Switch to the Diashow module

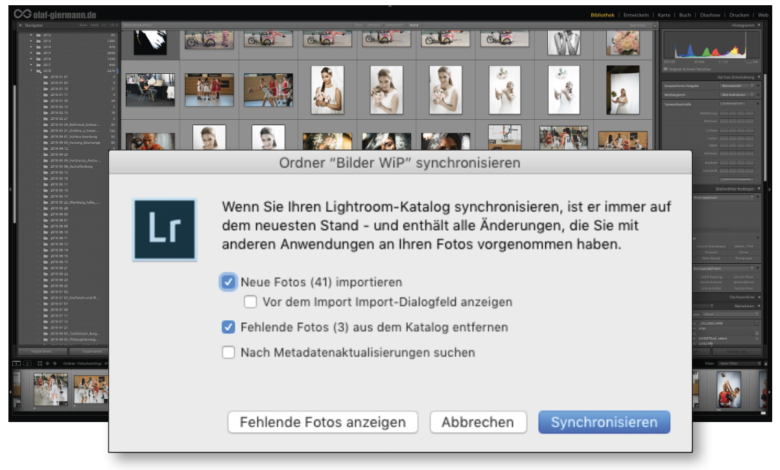pyautogui.click(x=710, y=15)
